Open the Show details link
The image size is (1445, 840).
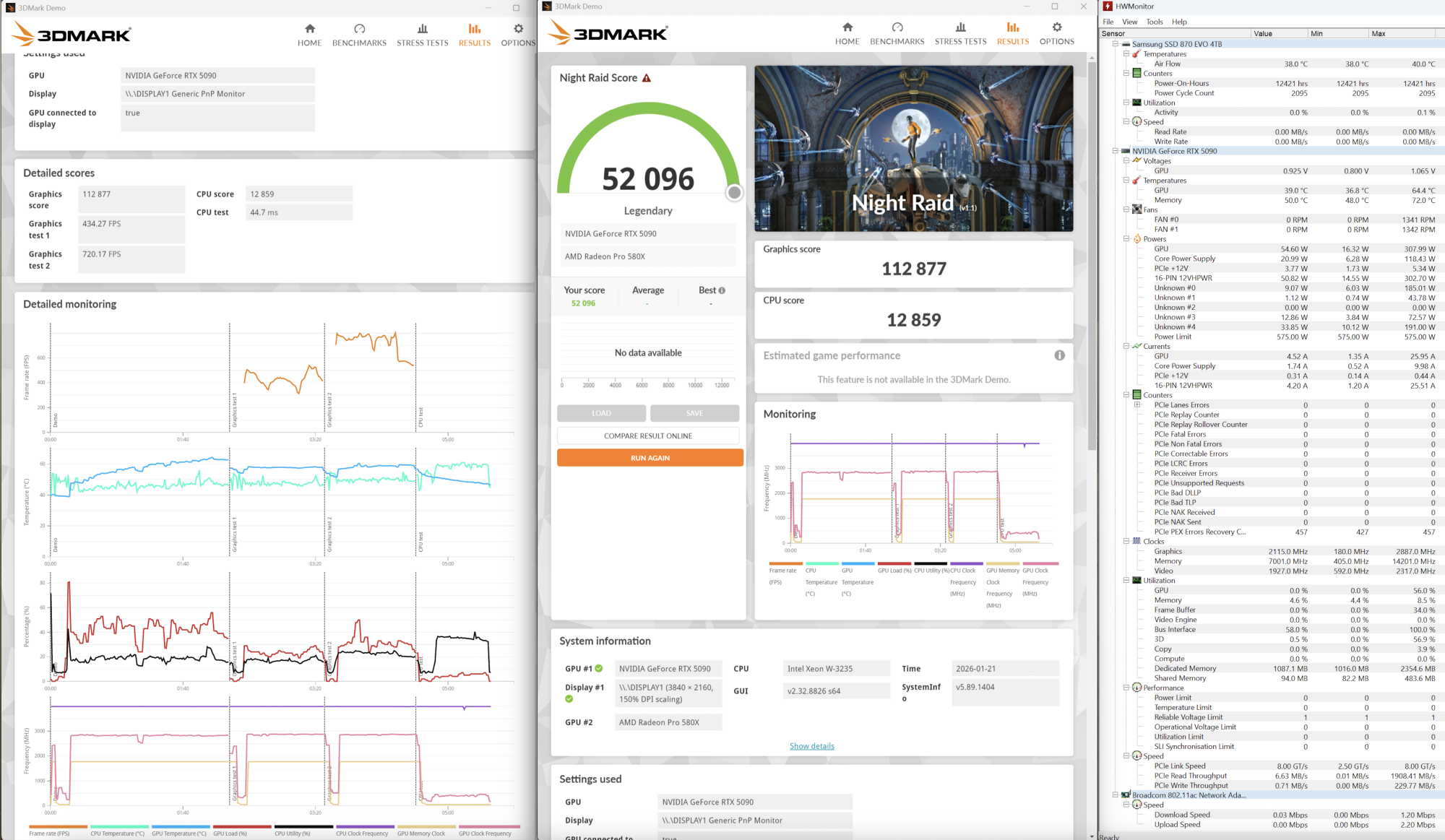pyautogui.click(x=811, y=746)
